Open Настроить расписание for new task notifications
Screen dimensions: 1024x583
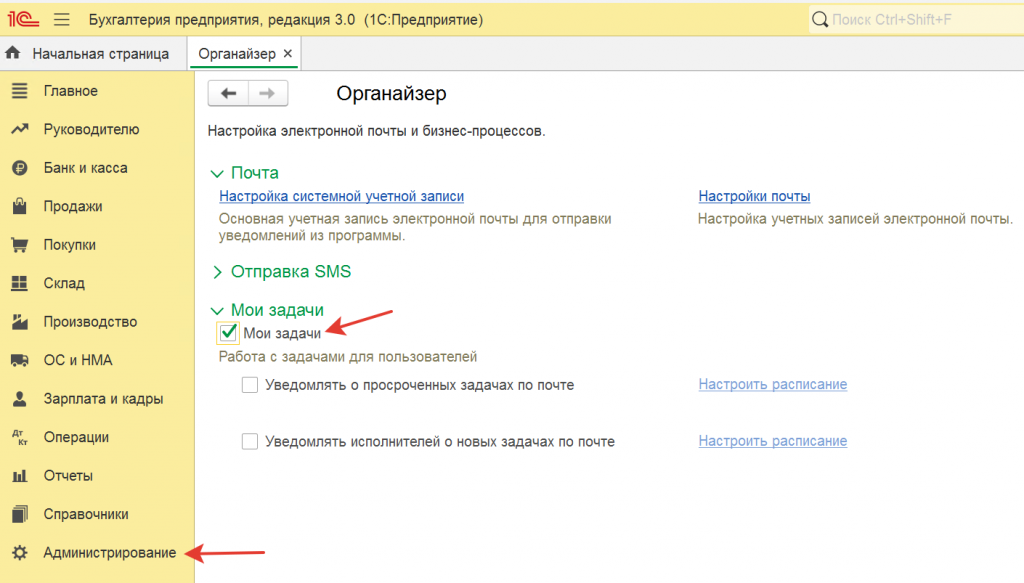coord(773,441)
